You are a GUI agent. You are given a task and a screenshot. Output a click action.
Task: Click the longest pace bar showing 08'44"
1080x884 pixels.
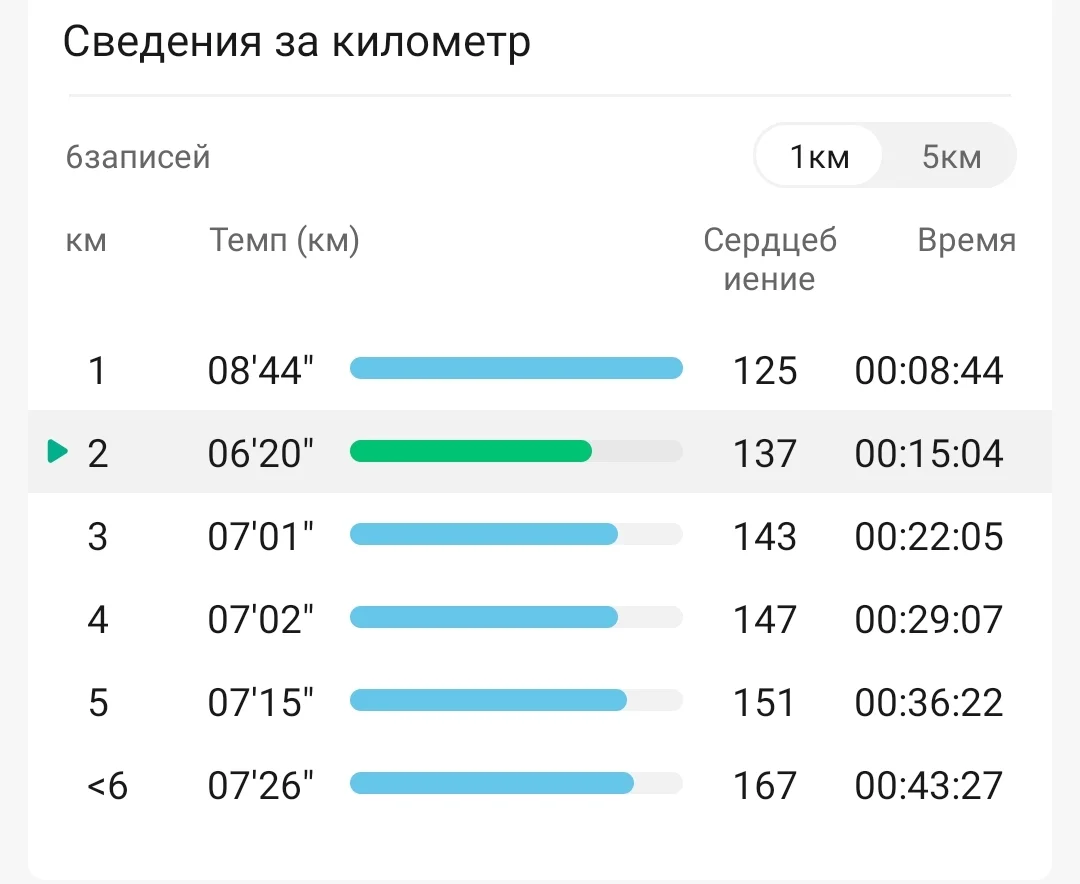516,368
